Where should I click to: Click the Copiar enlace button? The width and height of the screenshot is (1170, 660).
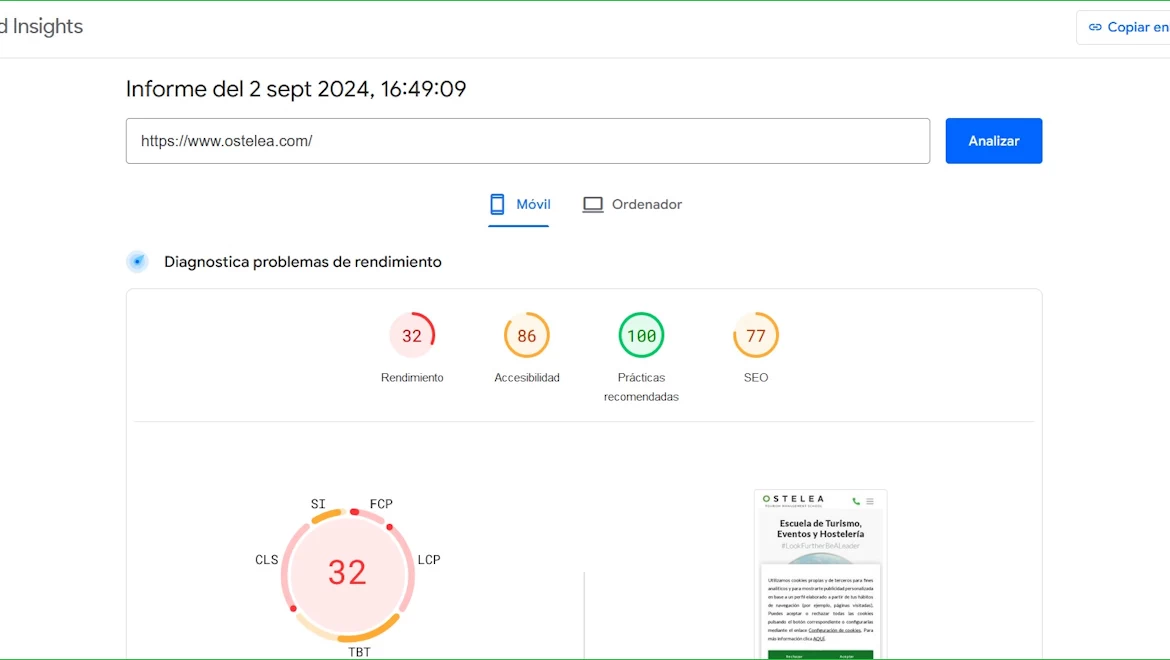pos(1126,27)
